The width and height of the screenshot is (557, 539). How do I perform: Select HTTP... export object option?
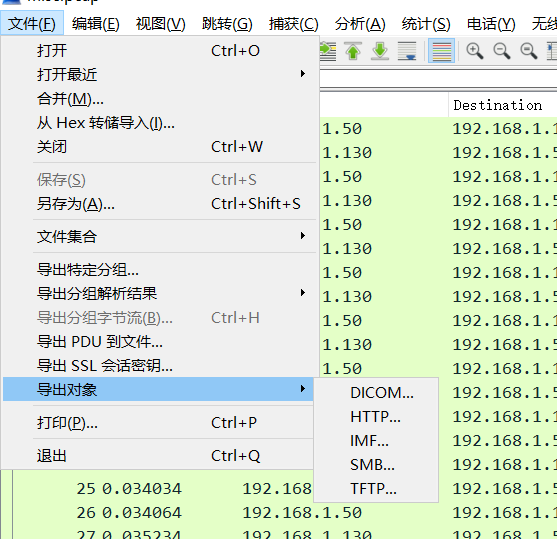point(376,417)
